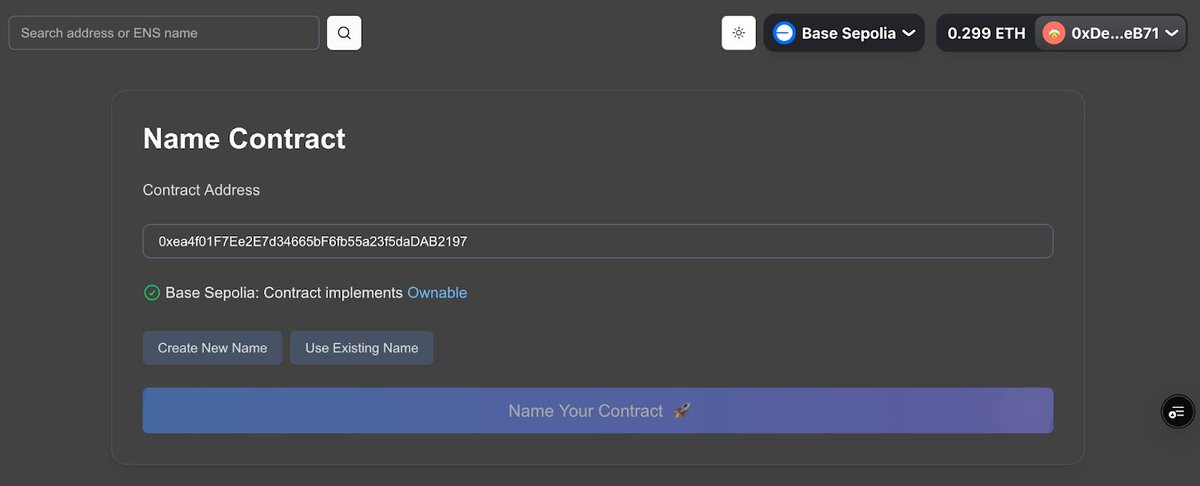Viewport: 1200px width, 486px height.
Task: Click Name Your Contract button
Action: [x=598, y=411]
